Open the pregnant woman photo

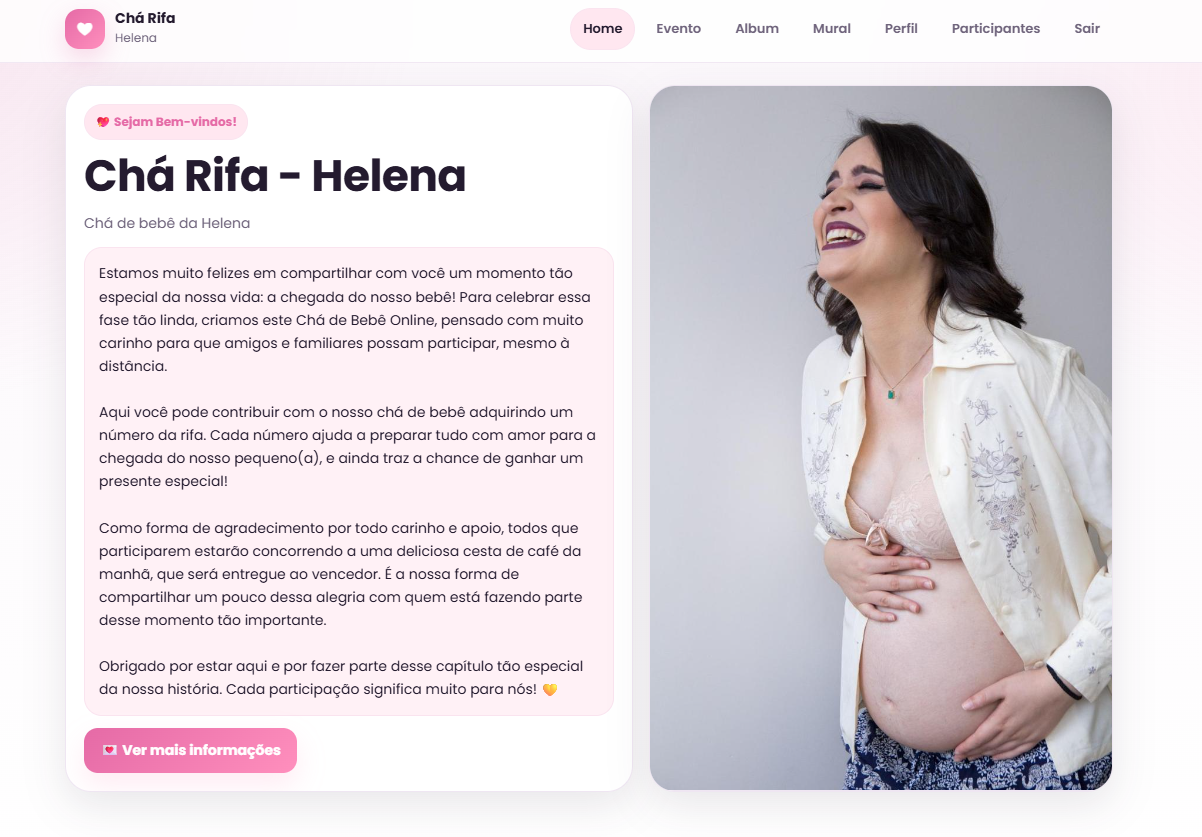pyautogui.click(x=881, y=438)
